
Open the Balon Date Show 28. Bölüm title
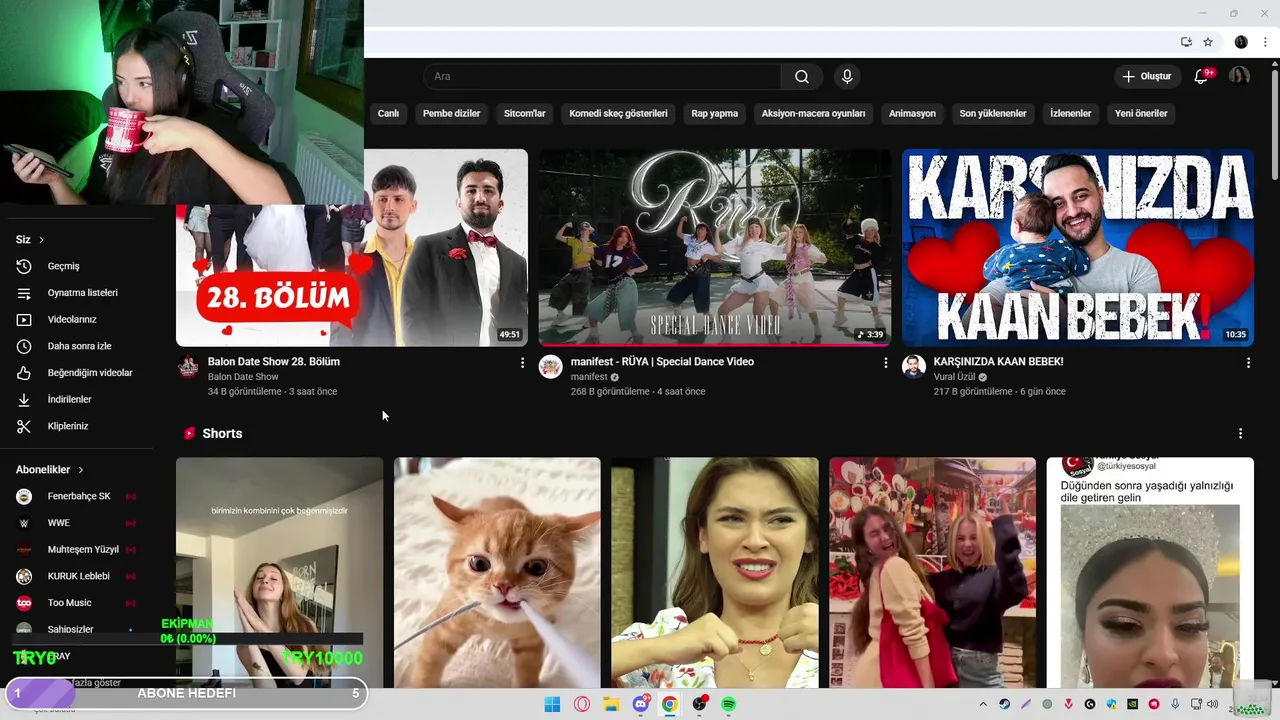[274, 362]
